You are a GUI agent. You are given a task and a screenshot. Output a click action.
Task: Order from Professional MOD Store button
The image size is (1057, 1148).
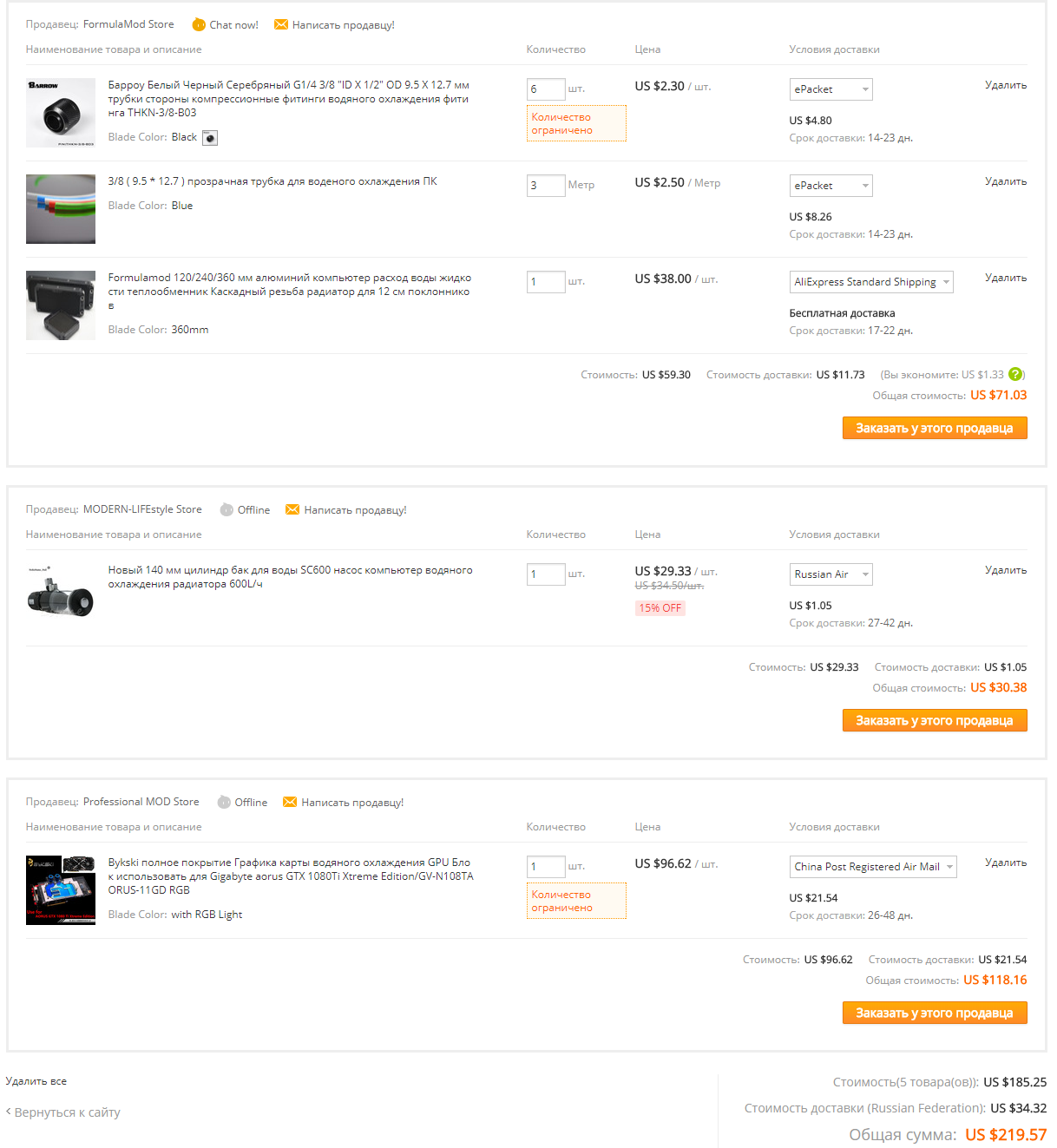934,1013
